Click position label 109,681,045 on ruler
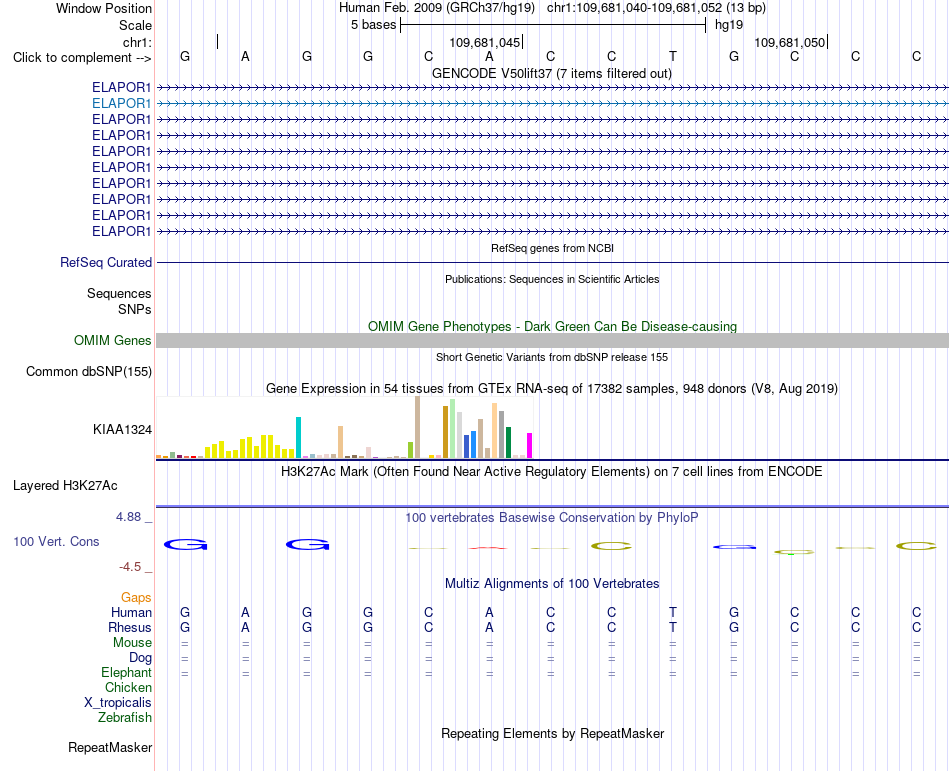 (485, 42)
